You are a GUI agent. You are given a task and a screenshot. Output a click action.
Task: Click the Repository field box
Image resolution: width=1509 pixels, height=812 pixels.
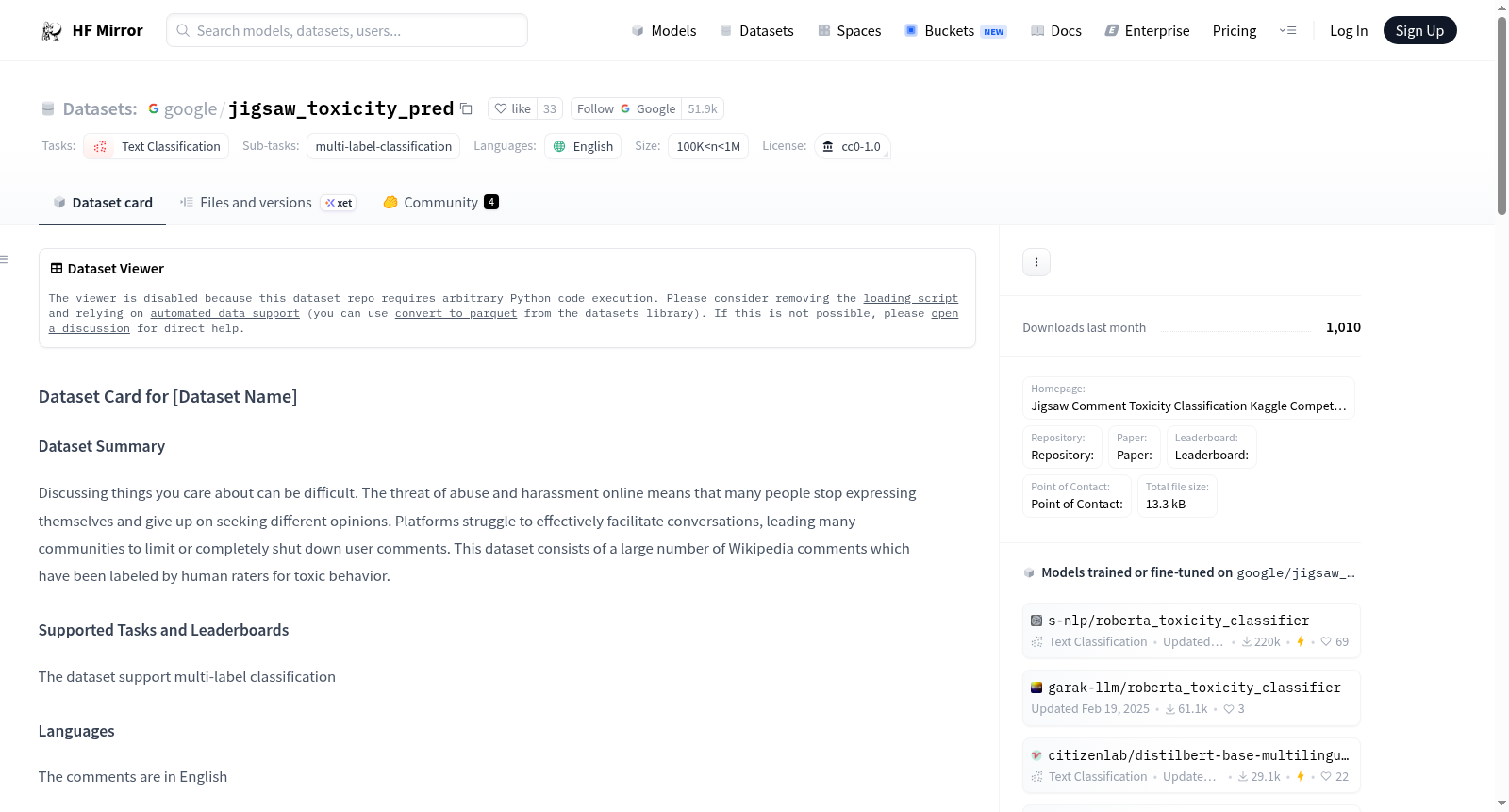click(x=1062, y=447)
